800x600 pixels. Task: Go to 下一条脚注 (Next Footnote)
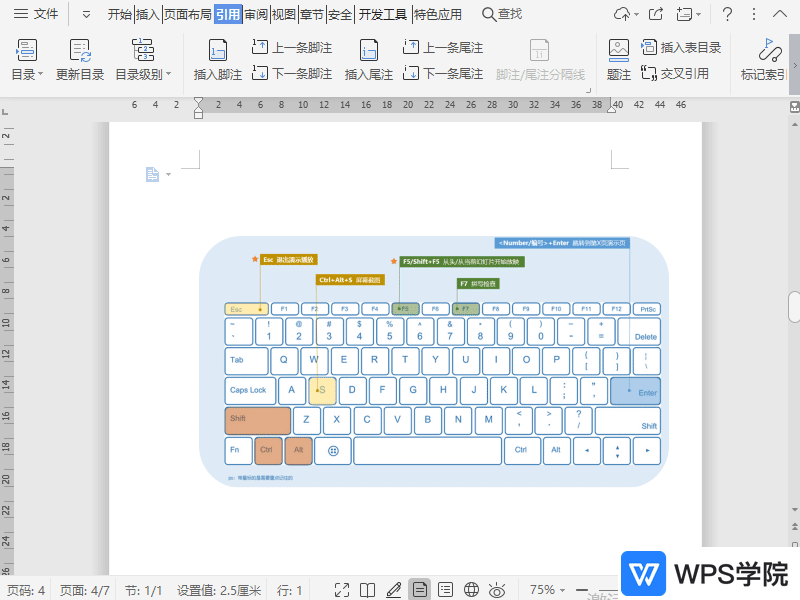[x=292, y=74]
